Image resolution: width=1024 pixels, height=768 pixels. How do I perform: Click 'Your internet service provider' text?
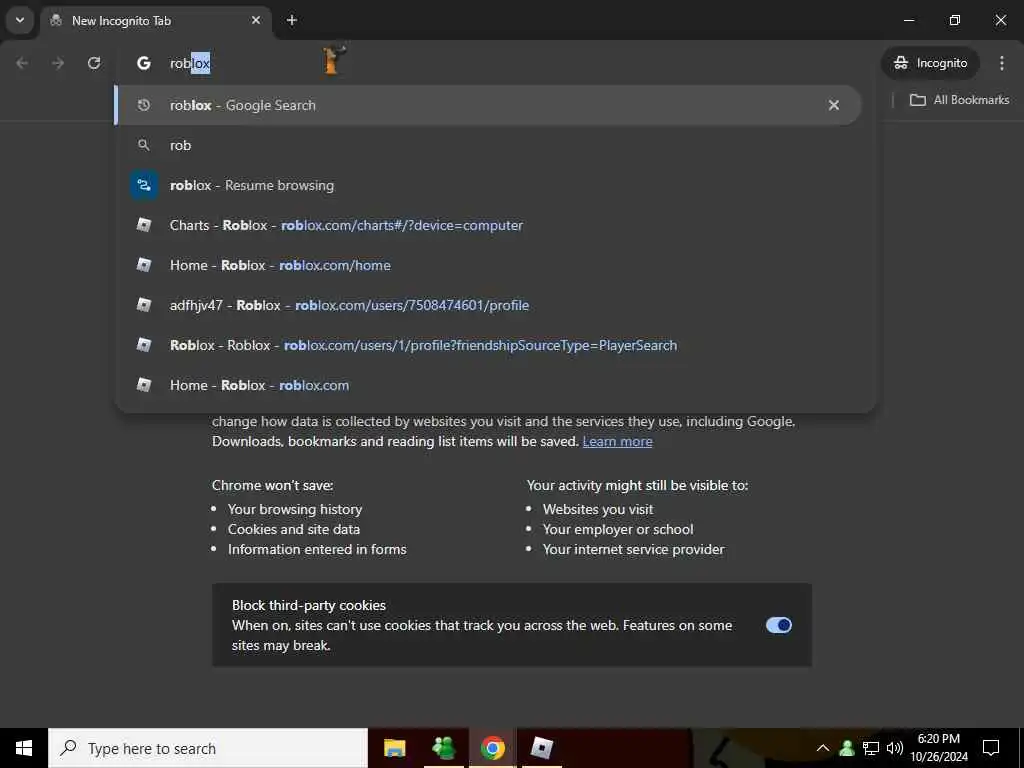point(633,549)
